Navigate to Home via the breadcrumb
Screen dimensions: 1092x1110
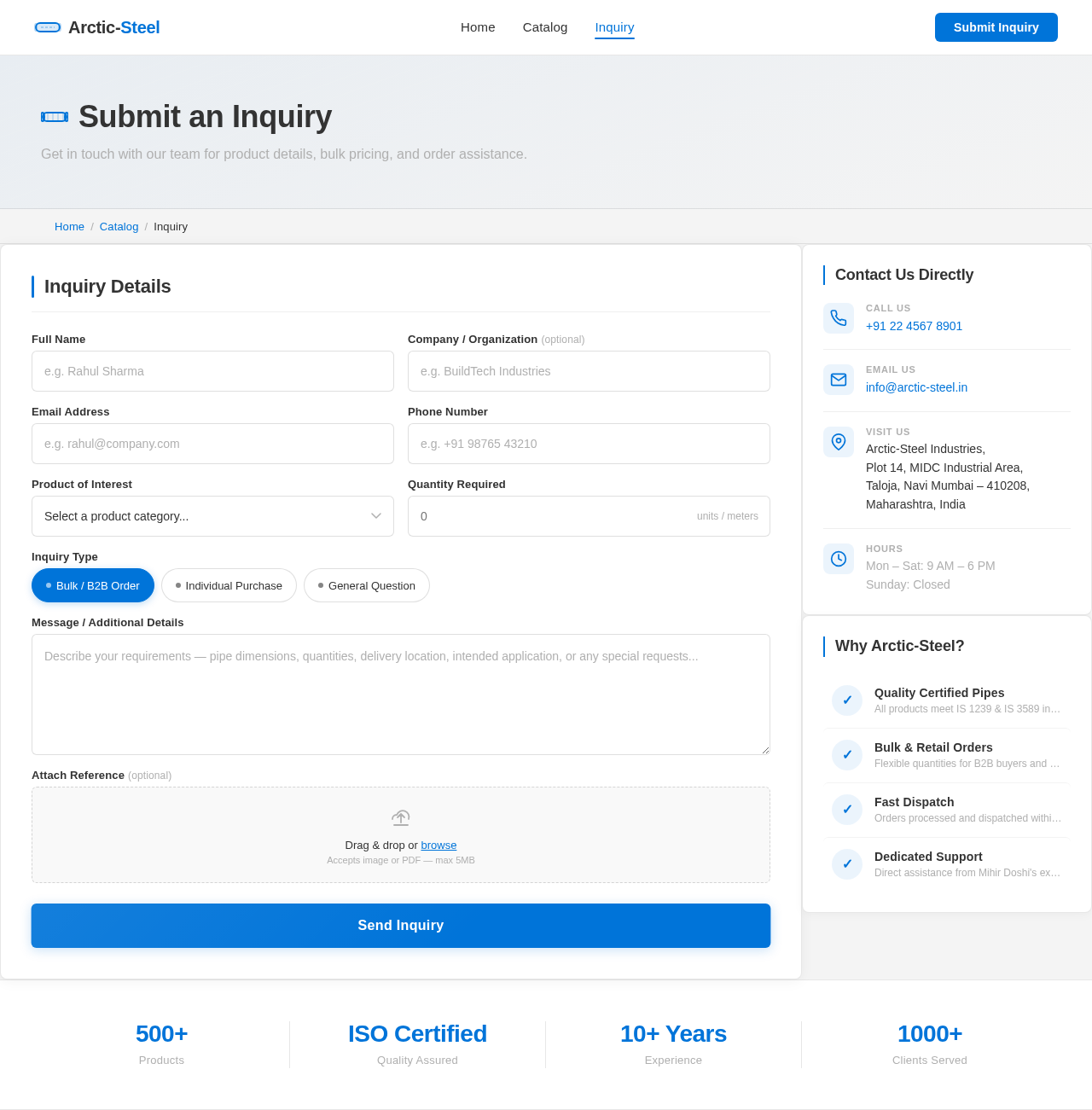(x=69, y=226)
